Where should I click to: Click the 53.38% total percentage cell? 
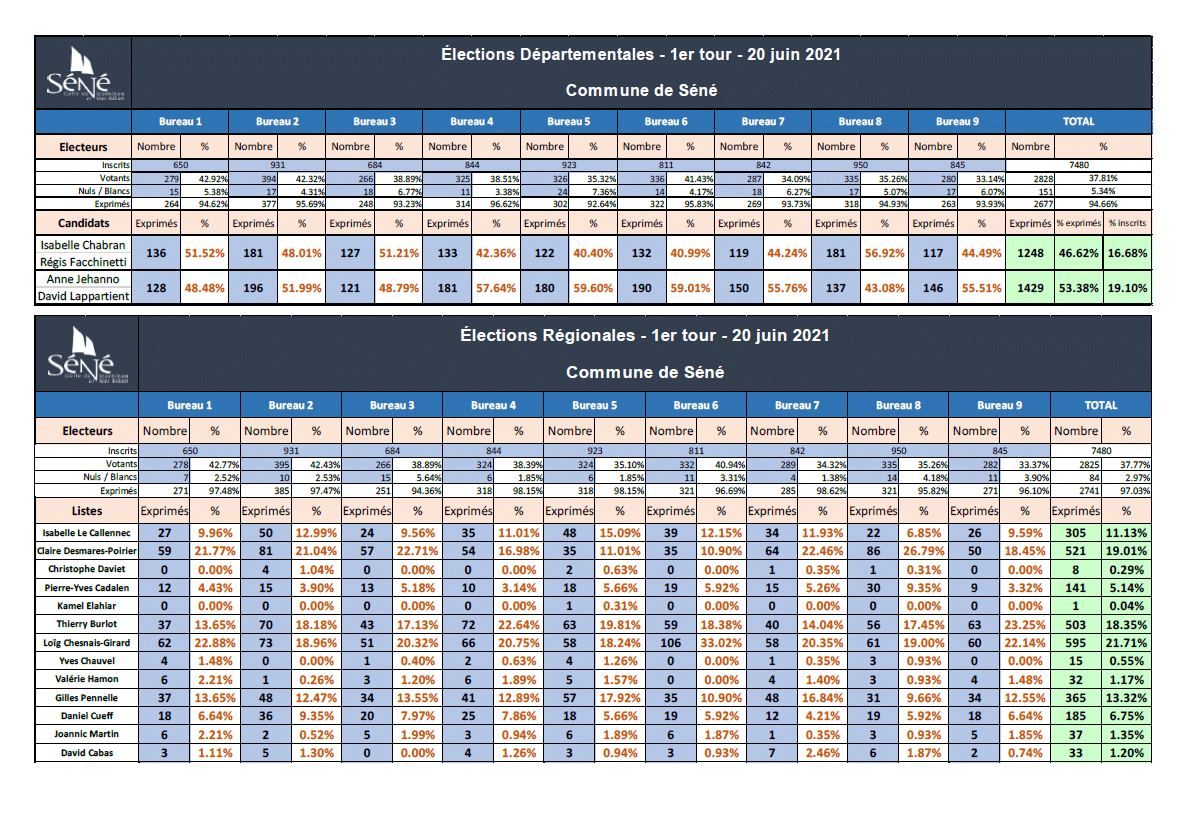click(1078, 288)
